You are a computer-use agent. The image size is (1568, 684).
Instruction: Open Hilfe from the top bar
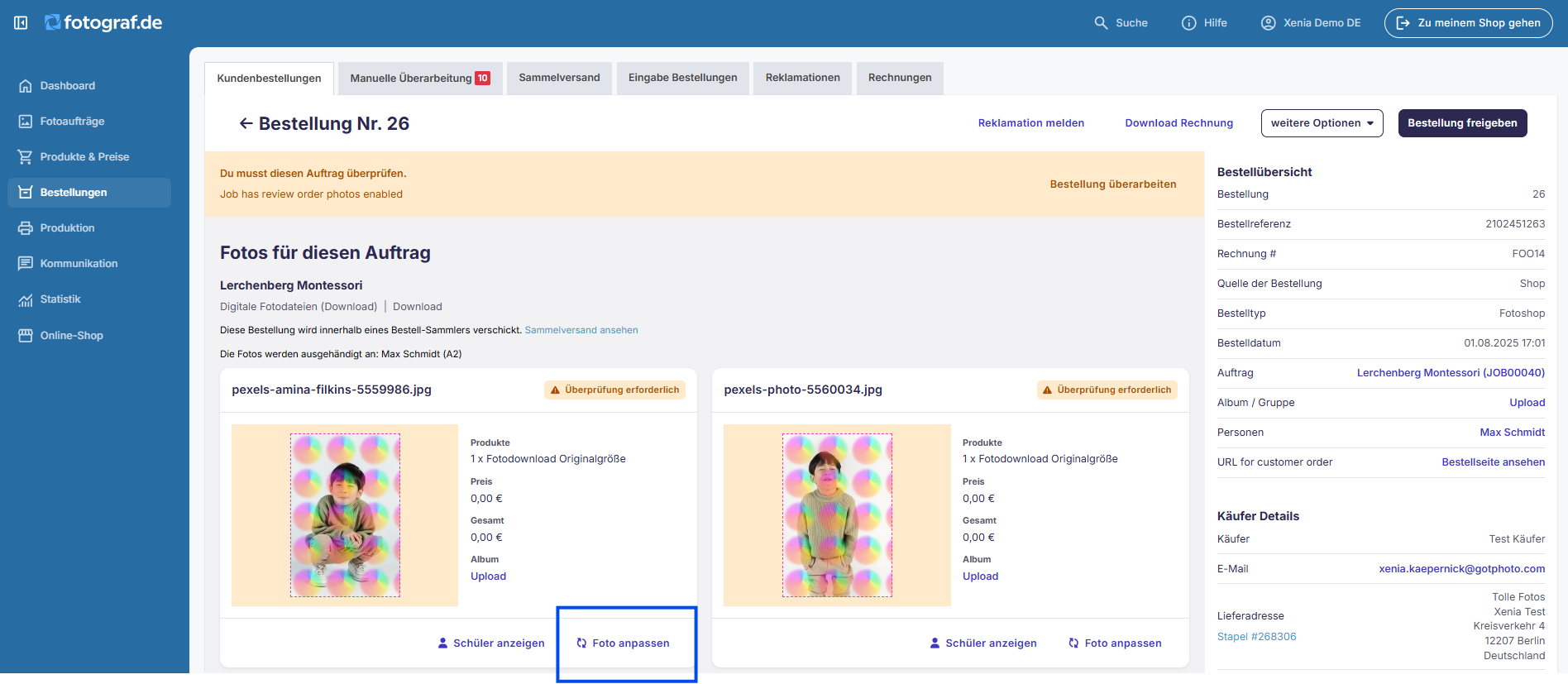[1204, 23]
